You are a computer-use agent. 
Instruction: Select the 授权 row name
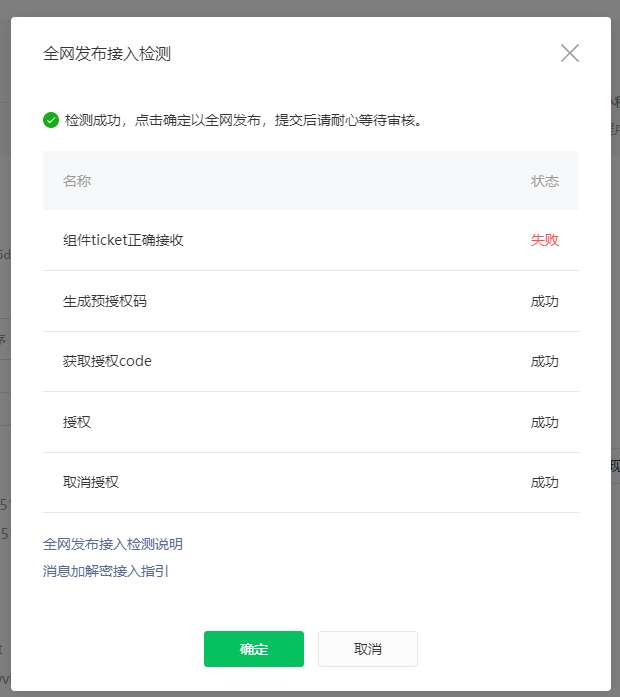(77, 422)
